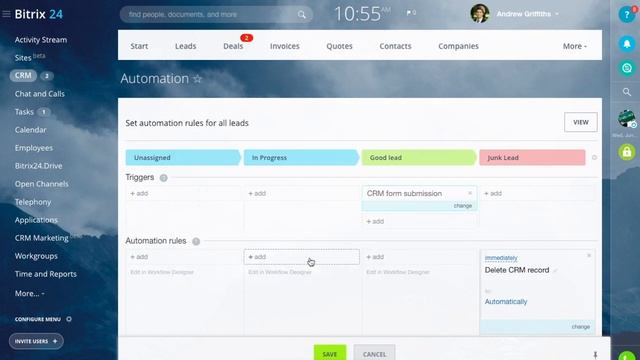Click the pin icon near bottom bar

(x=595, y=355)
